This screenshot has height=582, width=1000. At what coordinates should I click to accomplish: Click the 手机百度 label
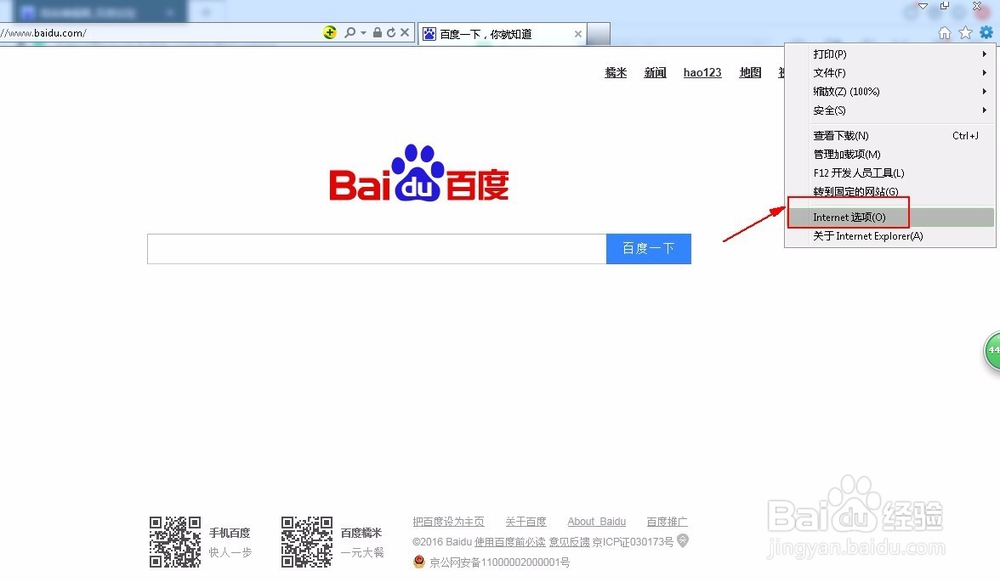tap(230, 533)
